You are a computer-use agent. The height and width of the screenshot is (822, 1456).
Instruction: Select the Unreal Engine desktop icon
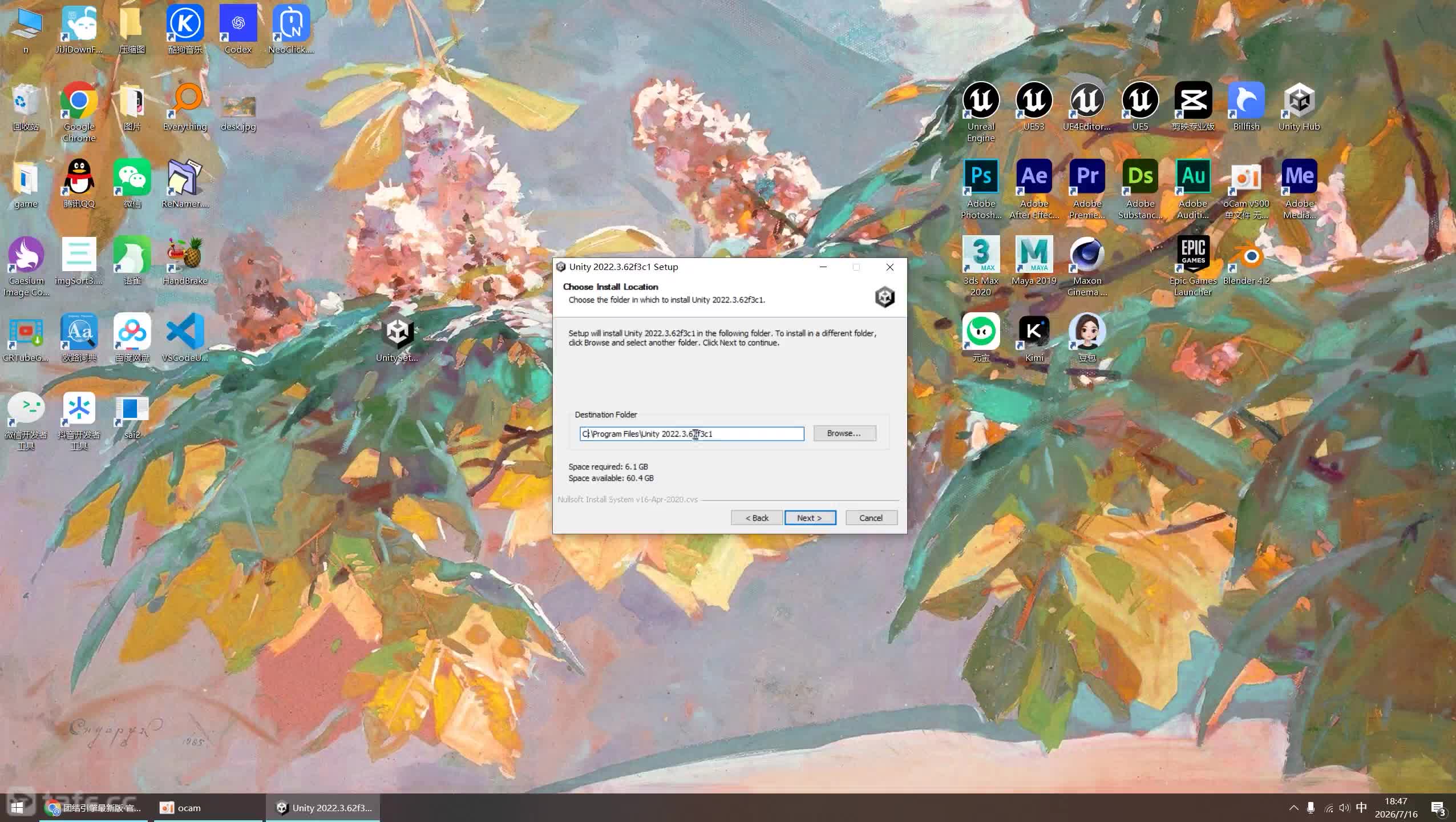(981, 112)
